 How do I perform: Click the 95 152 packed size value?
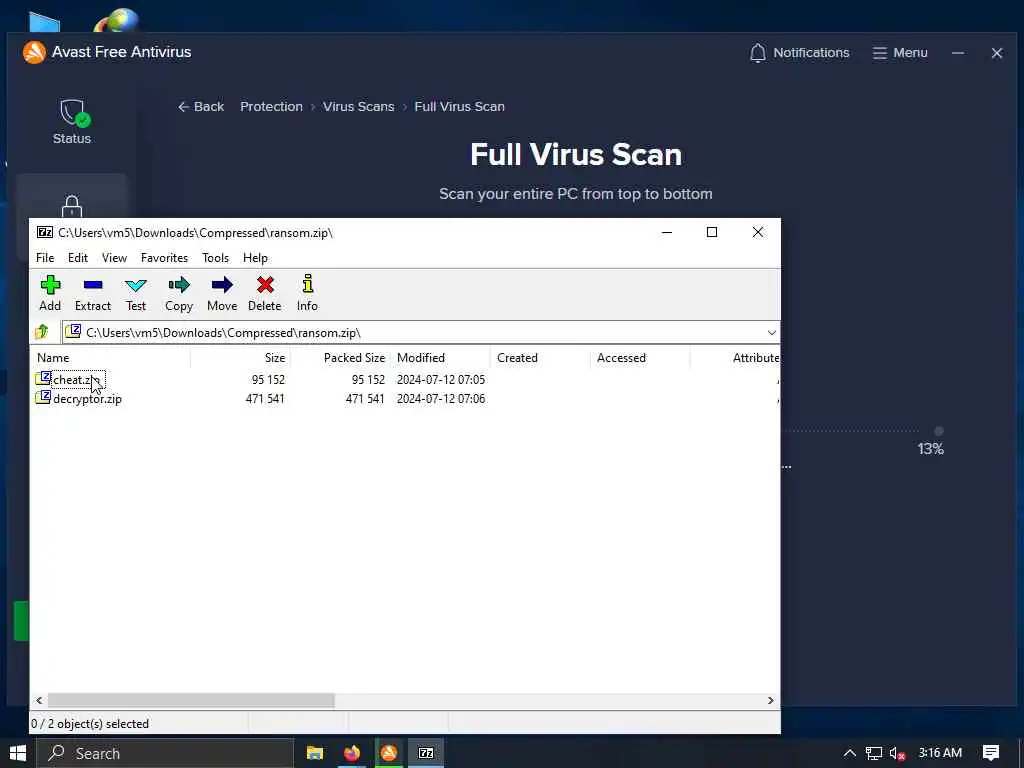(368, 379)
